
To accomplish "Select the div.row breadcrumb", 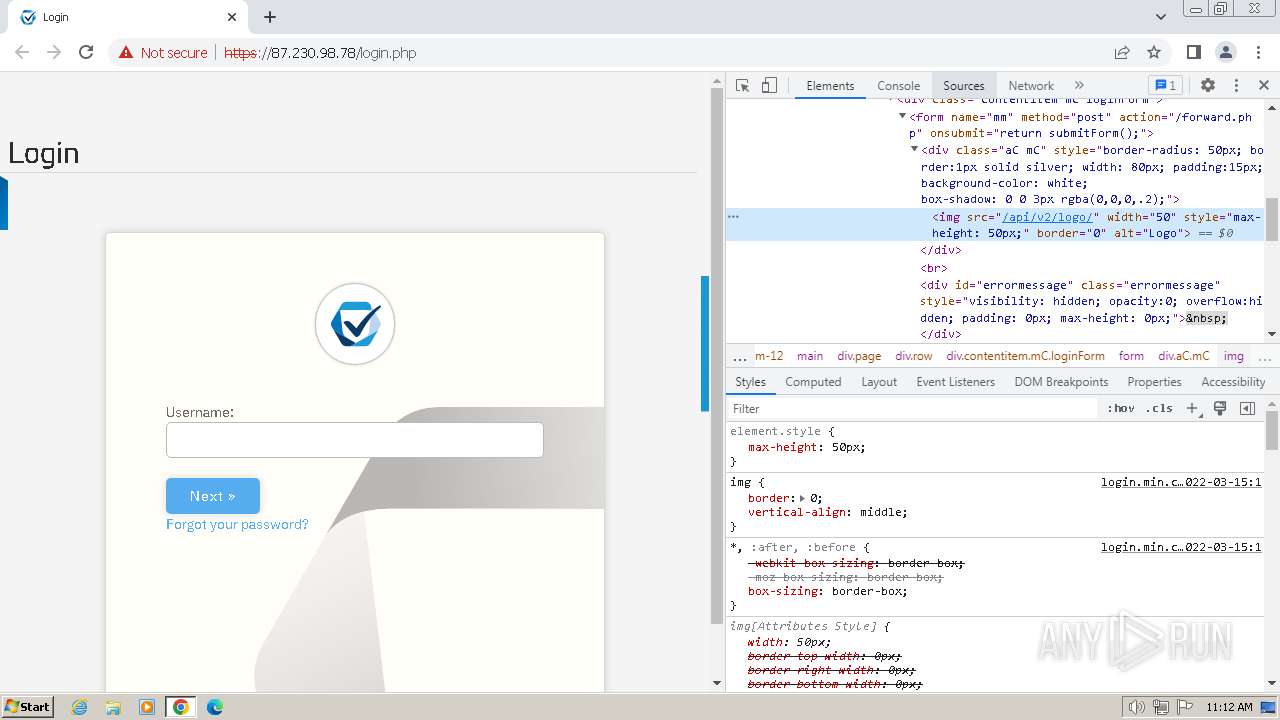I will (914, 356).
